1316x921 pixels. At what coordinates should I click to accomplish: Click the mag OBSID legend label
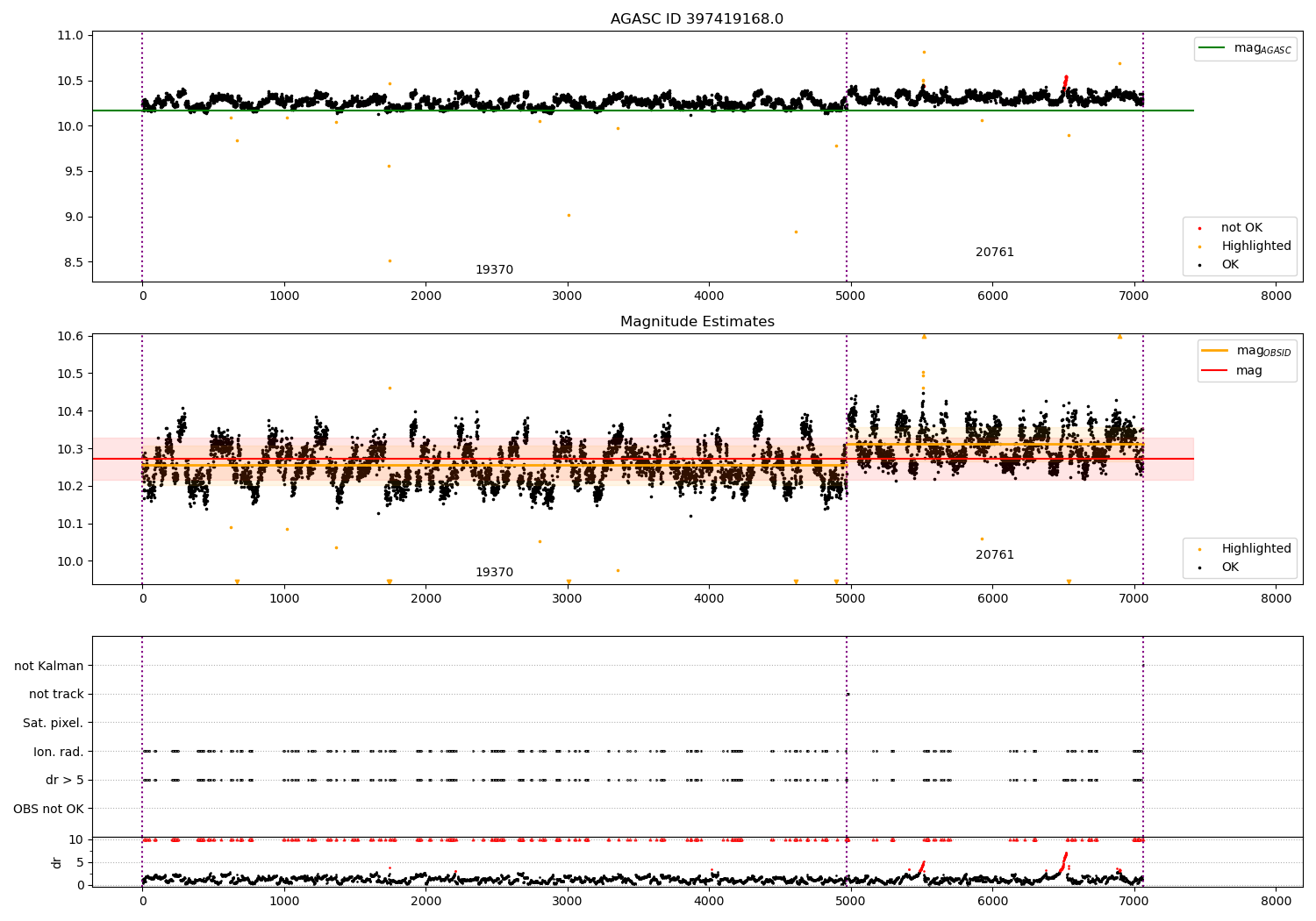click(1263, 351)
